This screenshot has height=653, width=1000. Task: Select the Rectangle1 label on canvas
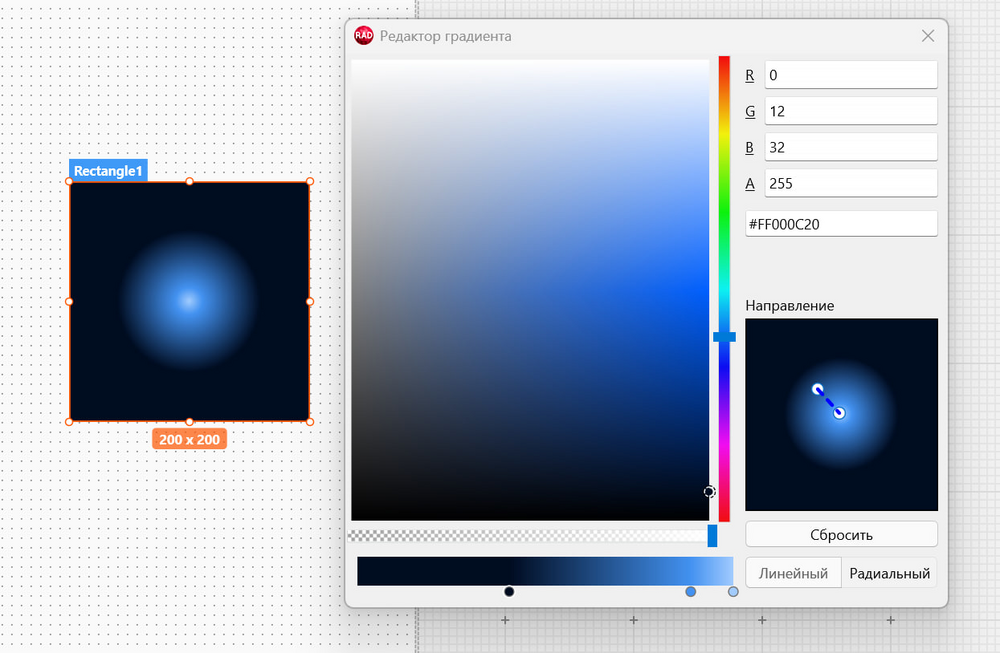(108, 171)
